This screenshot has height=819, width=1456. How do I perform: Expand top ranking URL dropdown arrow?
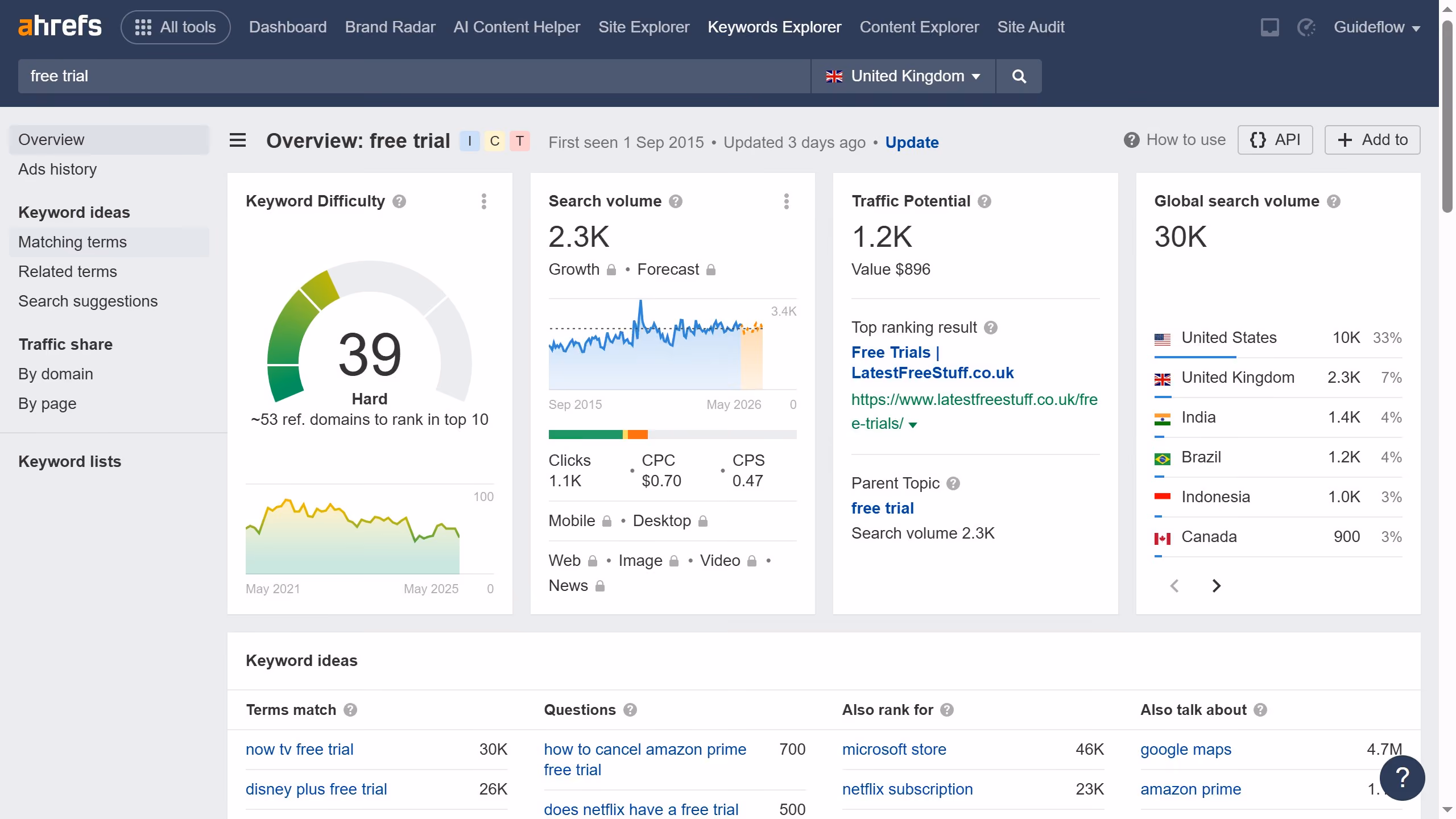[913, 424]
